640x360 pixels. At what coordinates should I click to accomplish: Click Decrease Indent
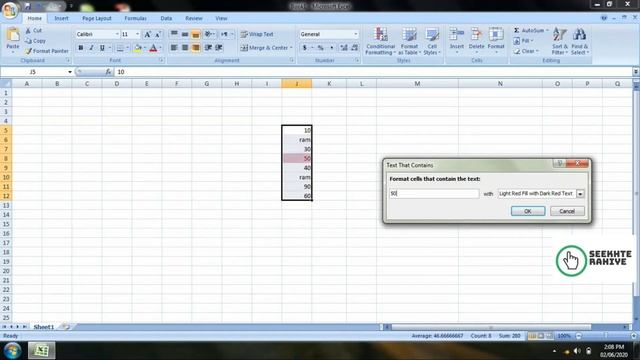tap(208, 48)
